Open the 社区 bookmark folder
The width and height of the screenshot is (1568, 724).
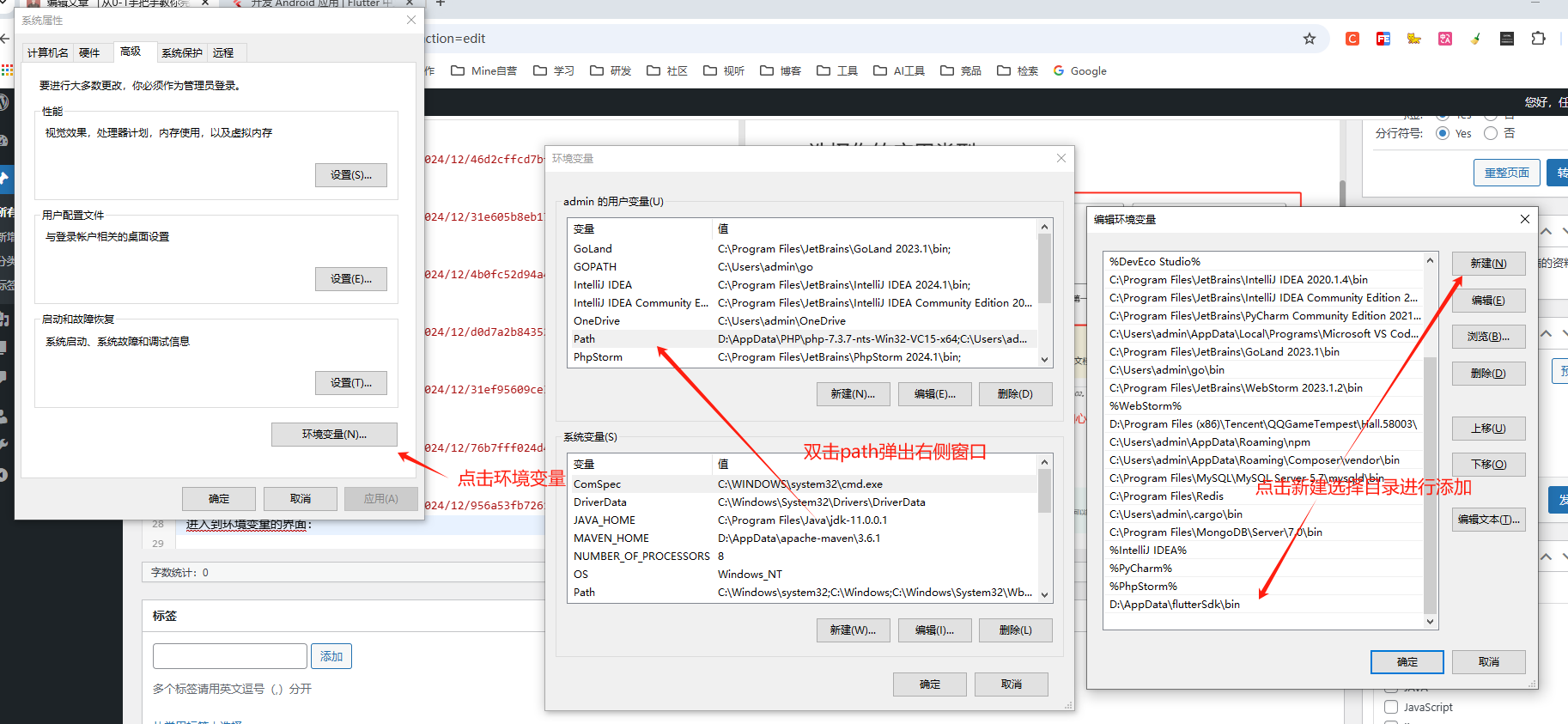tap(667, 71)
